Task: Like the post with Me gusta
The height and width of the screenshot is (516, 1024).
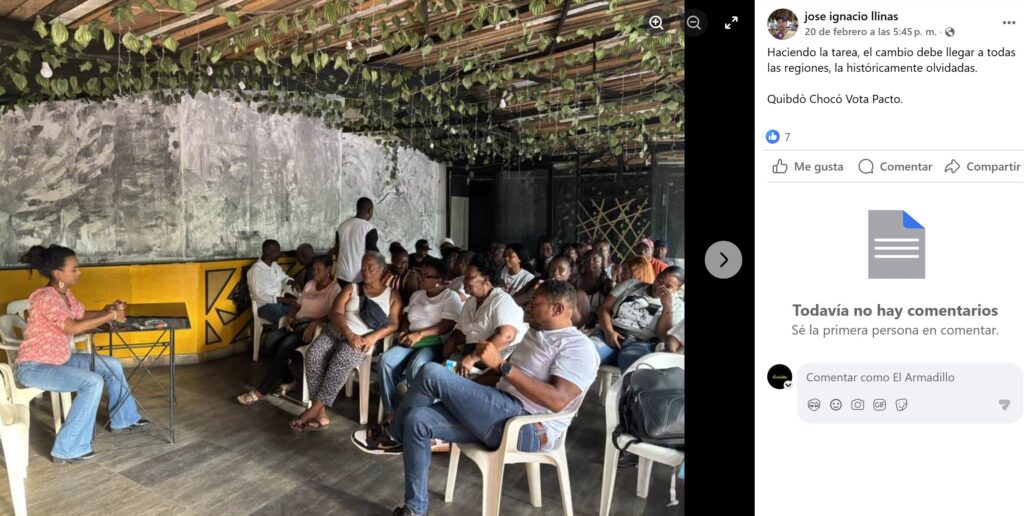Action: (x=808, y=167)
